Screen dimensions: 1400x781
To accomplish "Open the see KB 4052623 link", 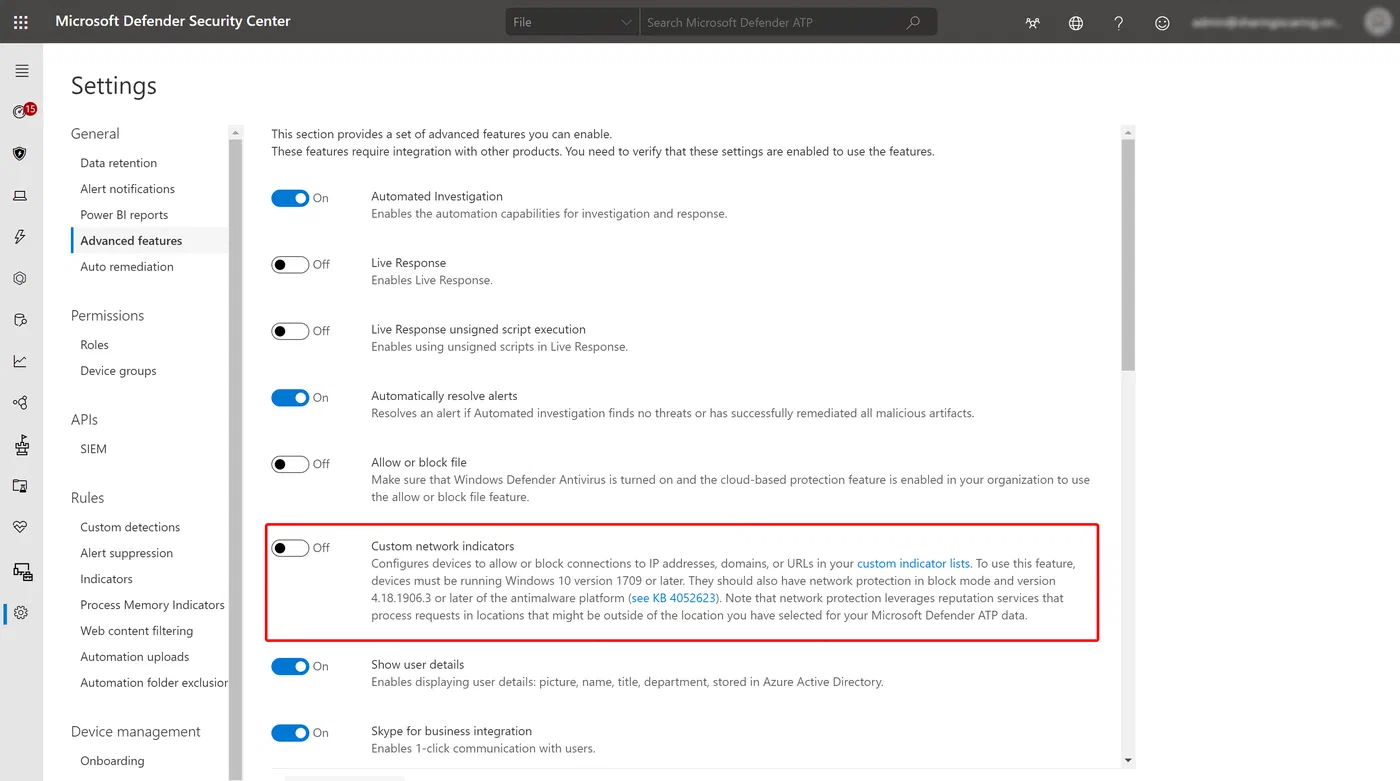I will point(673,598).
